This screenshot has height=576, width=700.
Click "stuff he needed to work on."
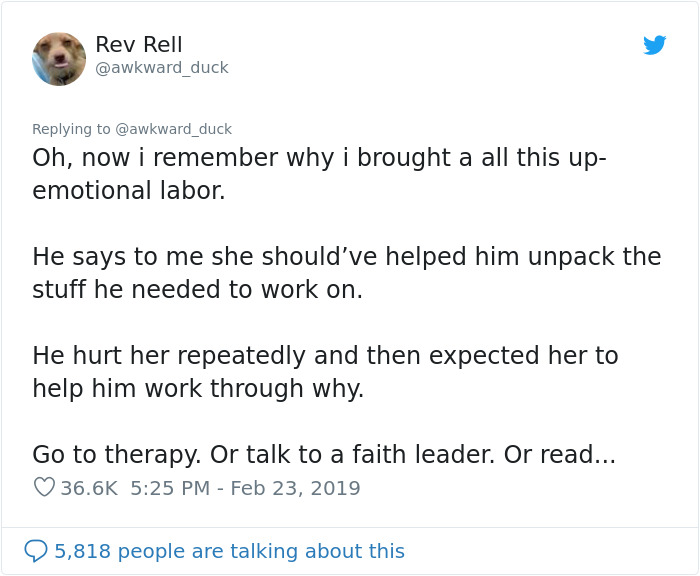[197, 289]
